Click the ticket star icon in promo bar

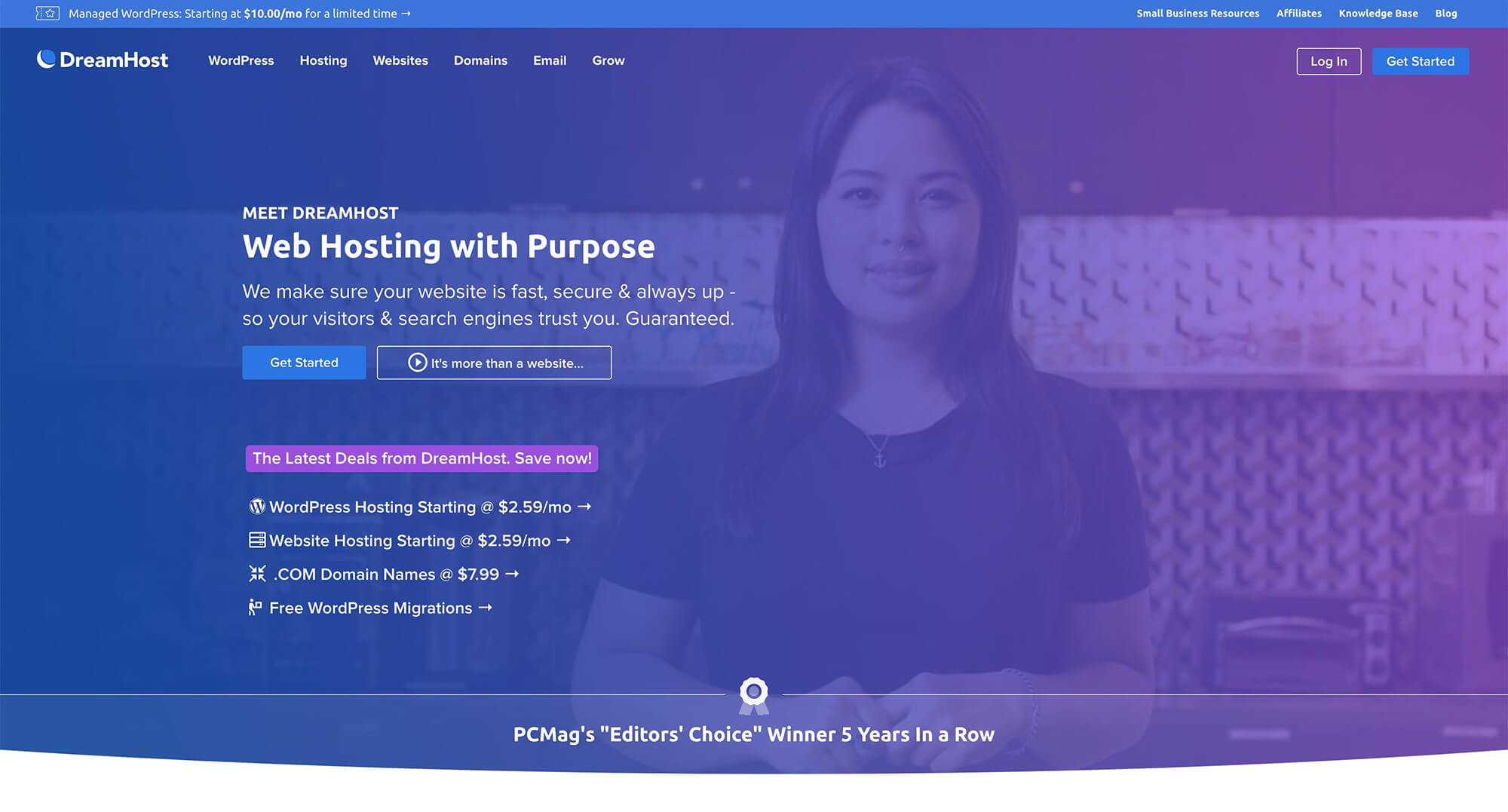coord(48,14)
